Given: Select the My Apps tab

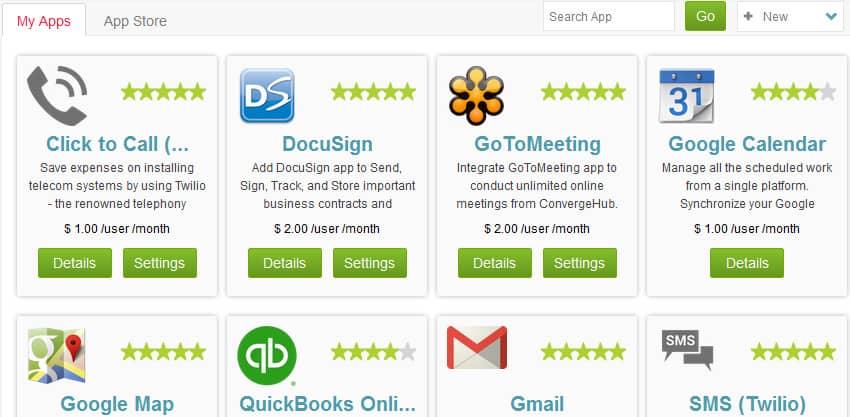Looking at the screenshot, I should point(44,21).
